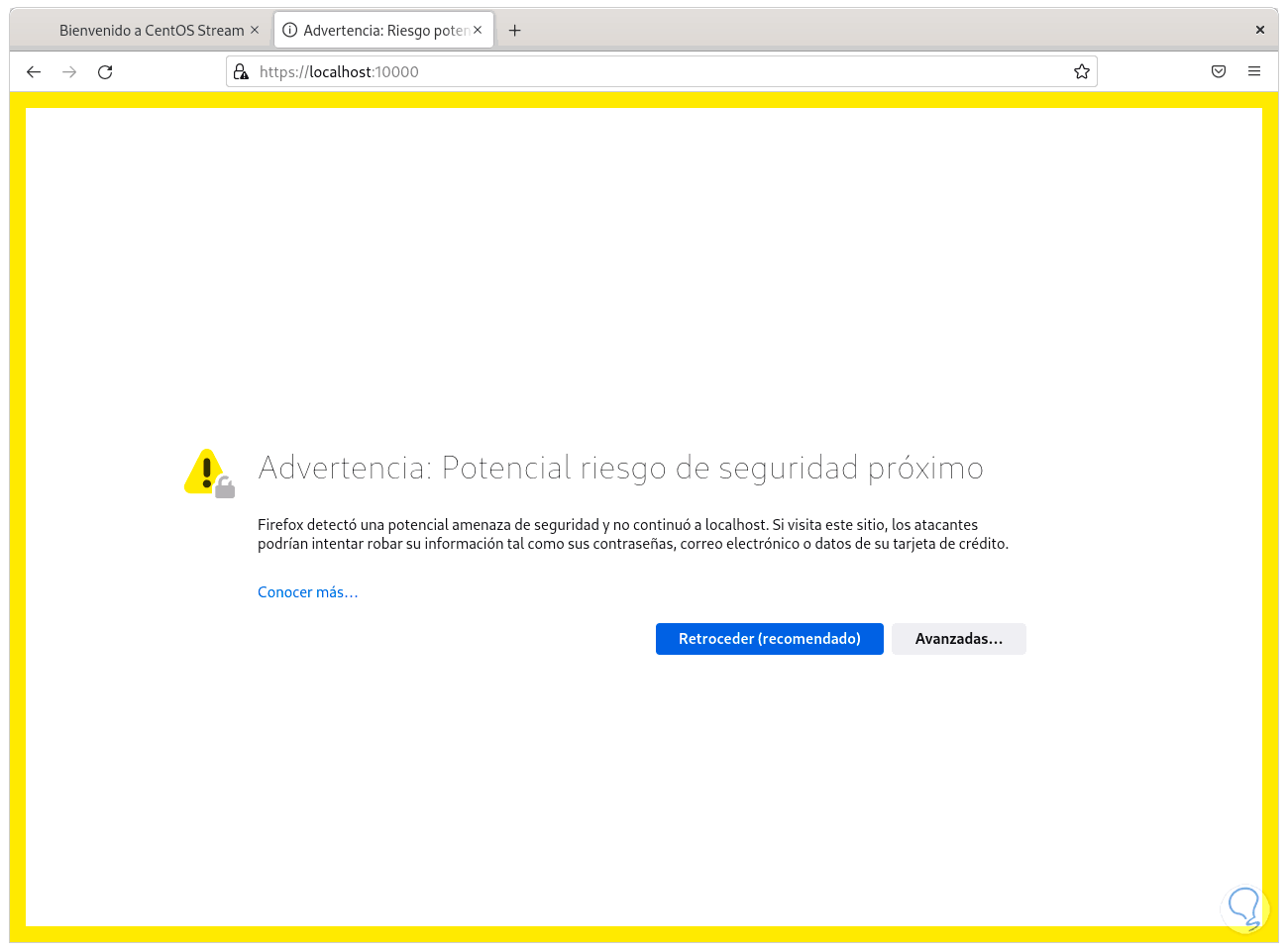Click the address bar showing localhost:10000
This screenshot has height=952, width=1288.
click(x=662, y=71)
